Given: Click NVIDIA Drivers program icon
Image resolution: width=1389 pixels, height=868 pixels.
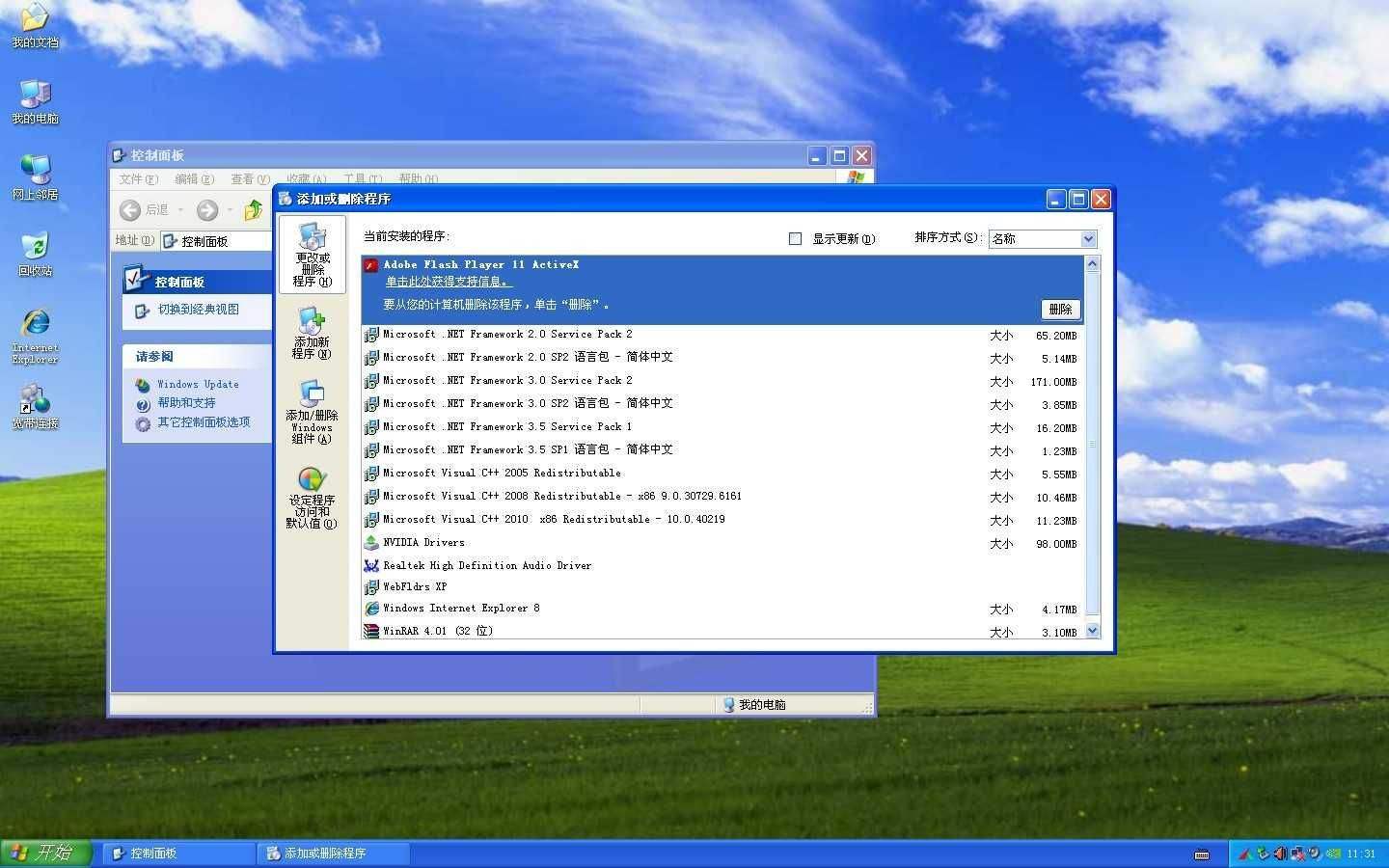Looking at the screenshot, I should tap(371, 543).
